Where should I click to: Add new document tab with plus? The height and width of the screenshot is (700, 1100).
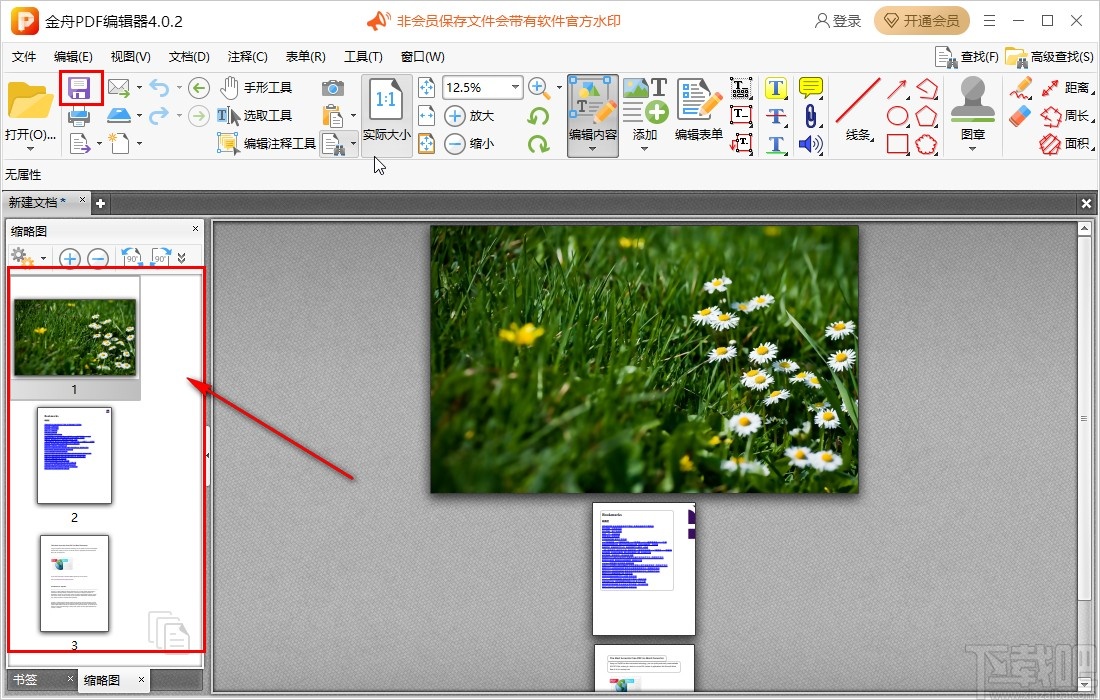coord(100,203)
